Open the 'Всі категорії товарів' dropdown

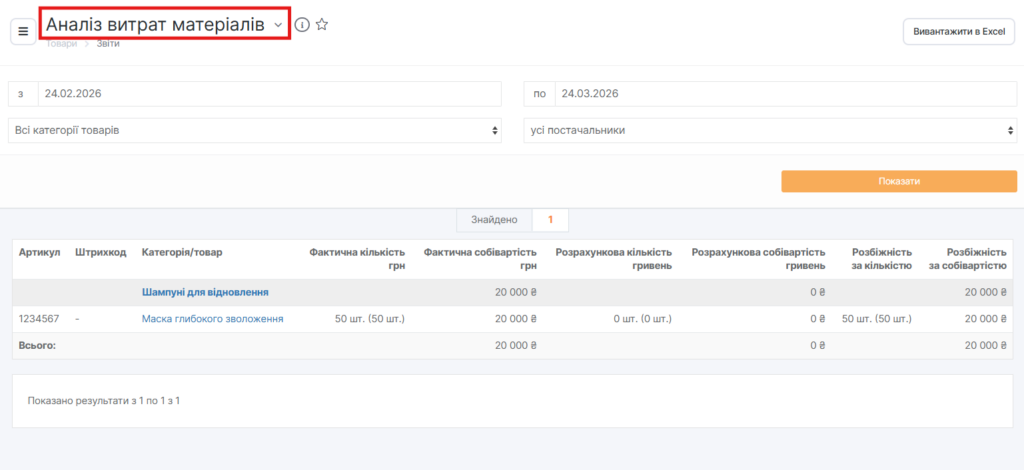255,130
